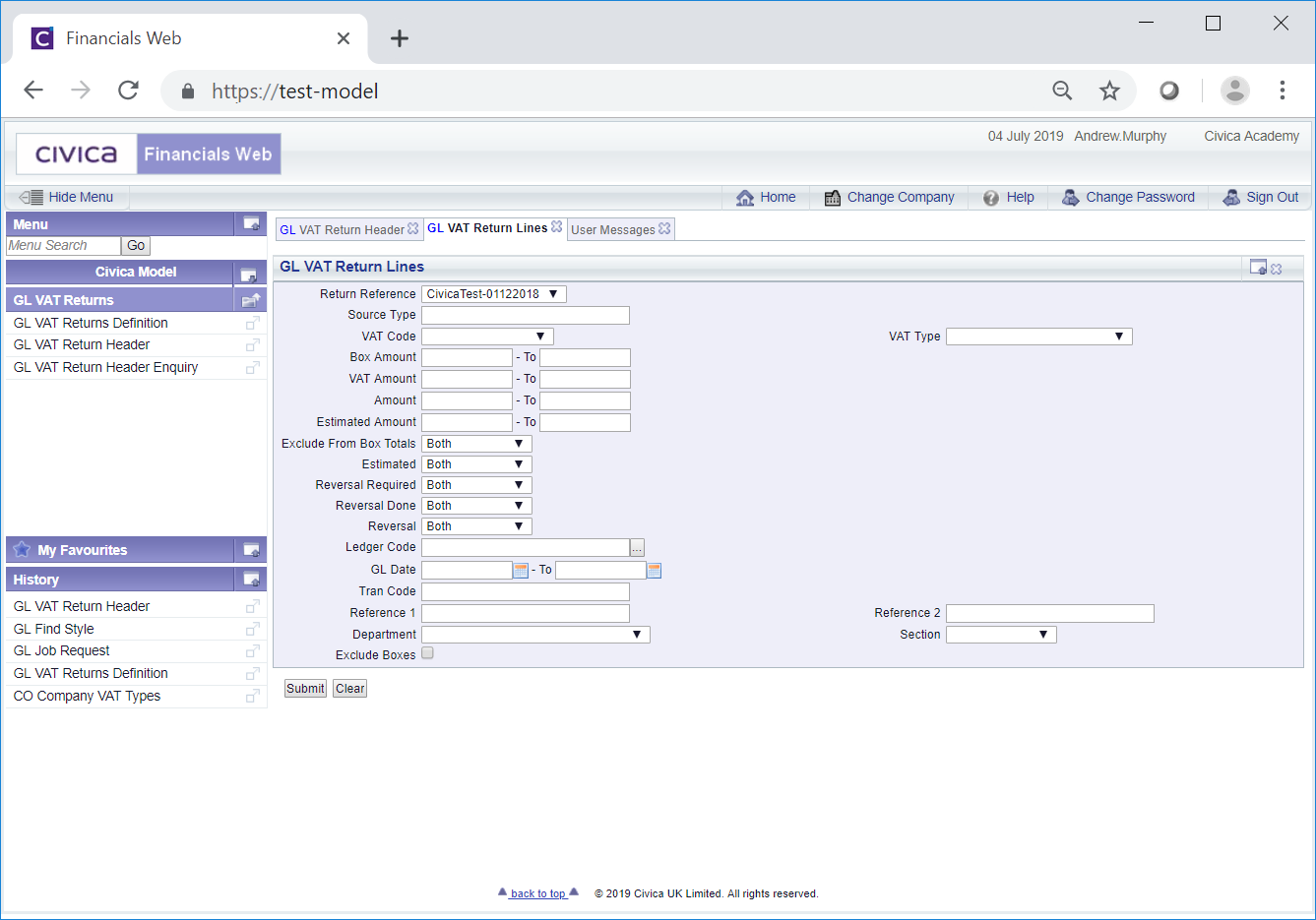Viewport: 1316px width, 920px height.
Task: Click the Menu panel header icon
Action: [251, 224]
